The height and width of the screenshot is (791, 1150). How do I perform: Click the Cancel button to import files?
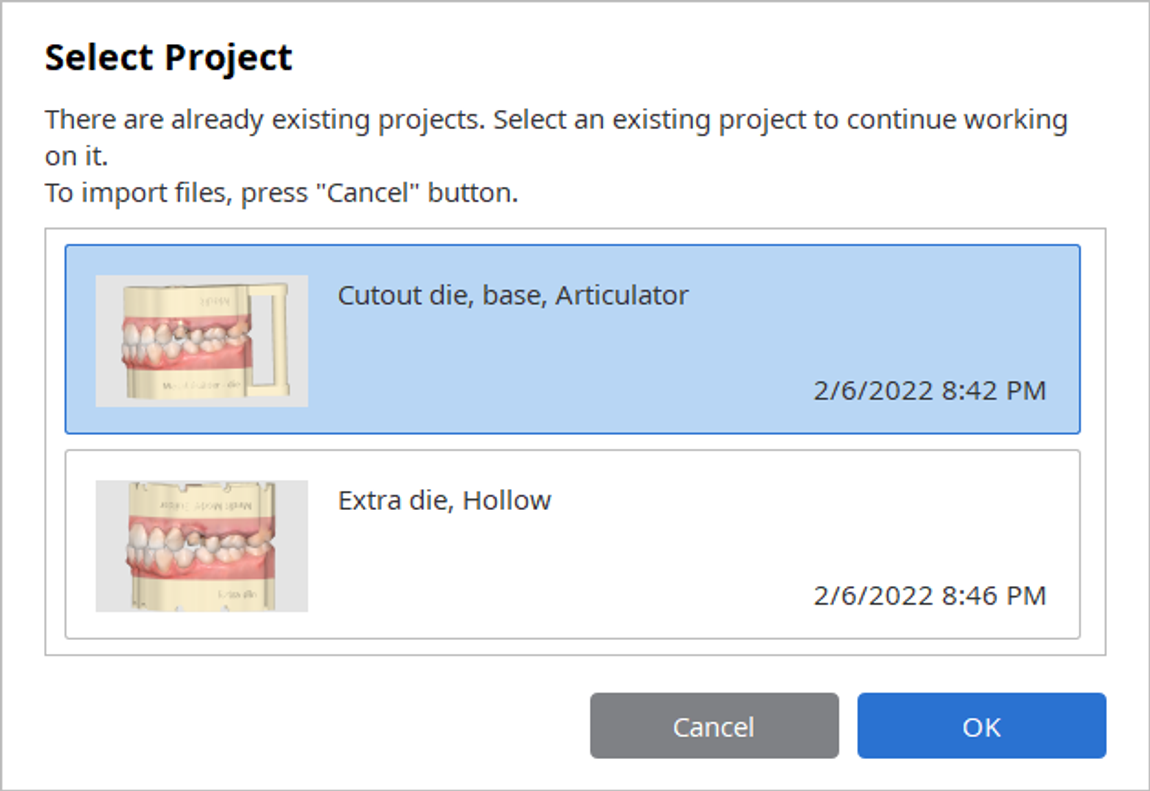714,726
